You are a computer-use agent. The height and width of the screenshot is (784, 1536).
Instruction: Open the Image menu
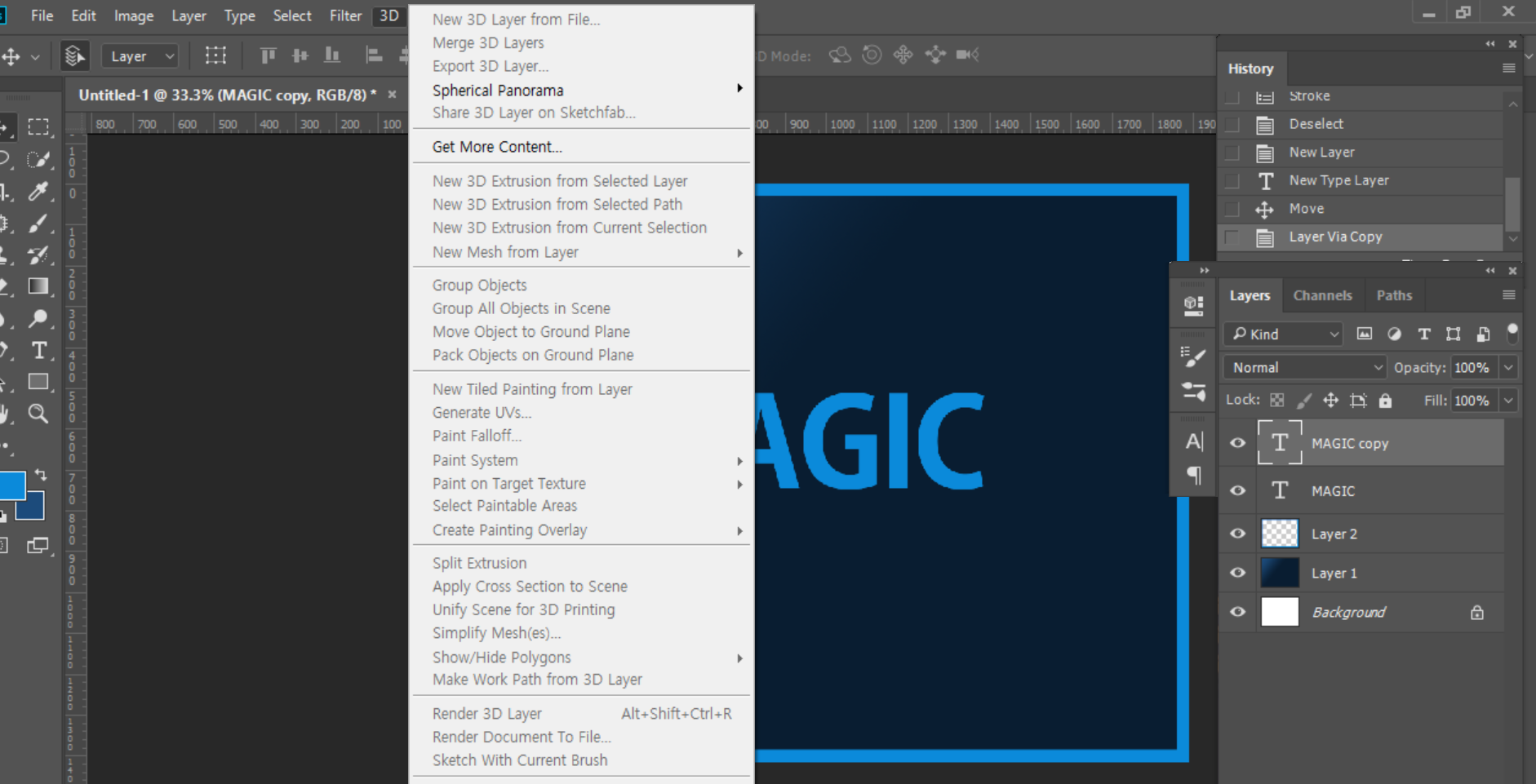tap(134, 16)
